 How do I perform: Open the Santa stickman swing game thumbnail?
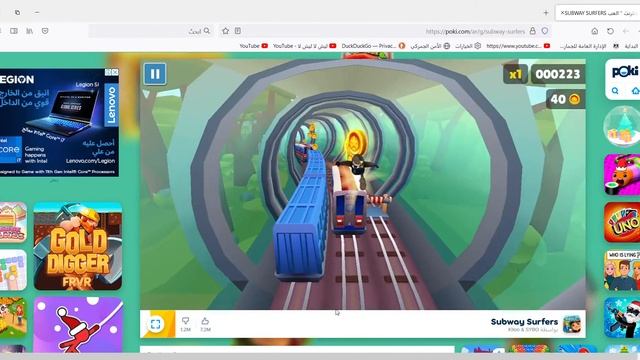(78, 325)
